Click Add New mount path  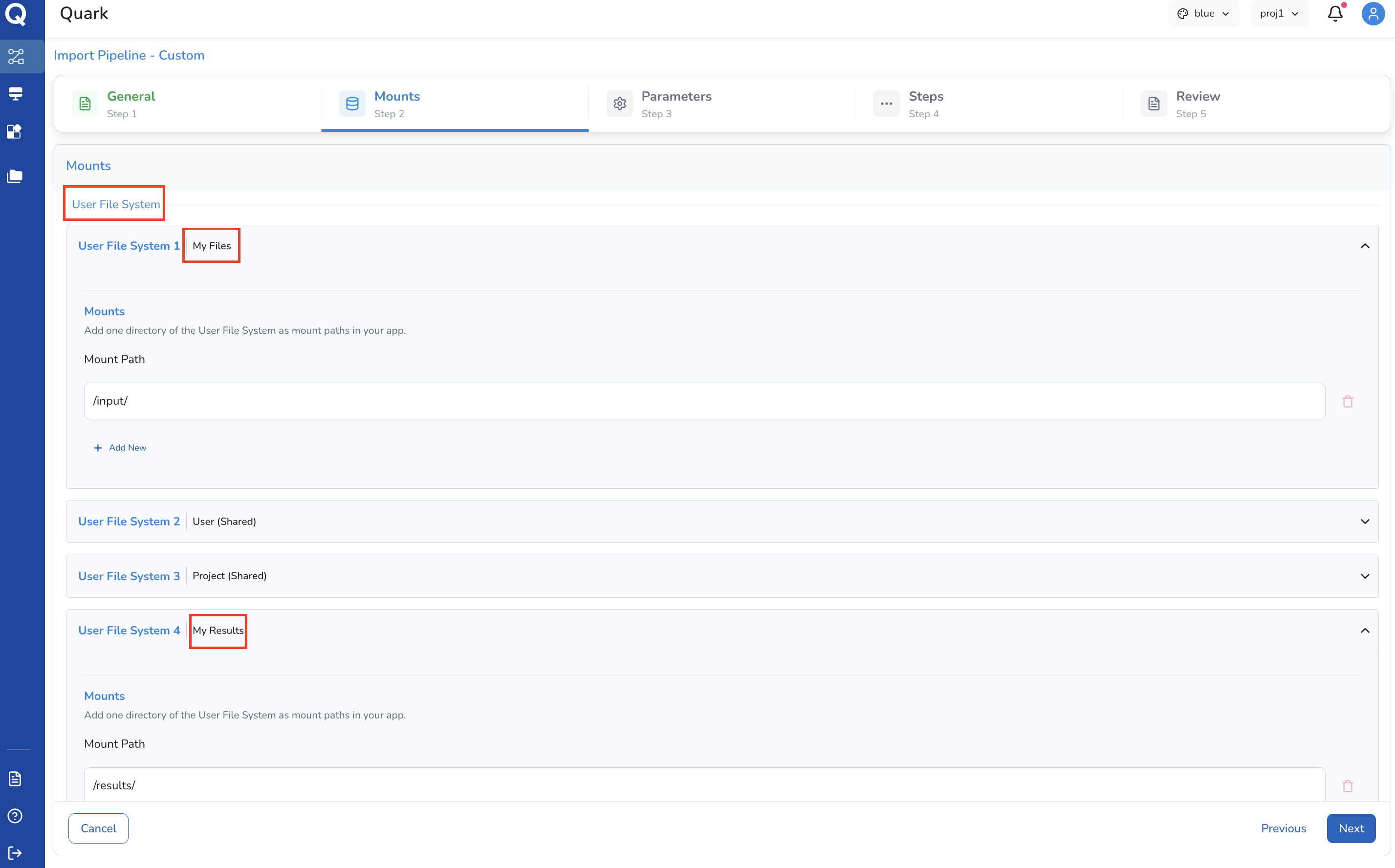pyautogui.click(x=120, y=448)
